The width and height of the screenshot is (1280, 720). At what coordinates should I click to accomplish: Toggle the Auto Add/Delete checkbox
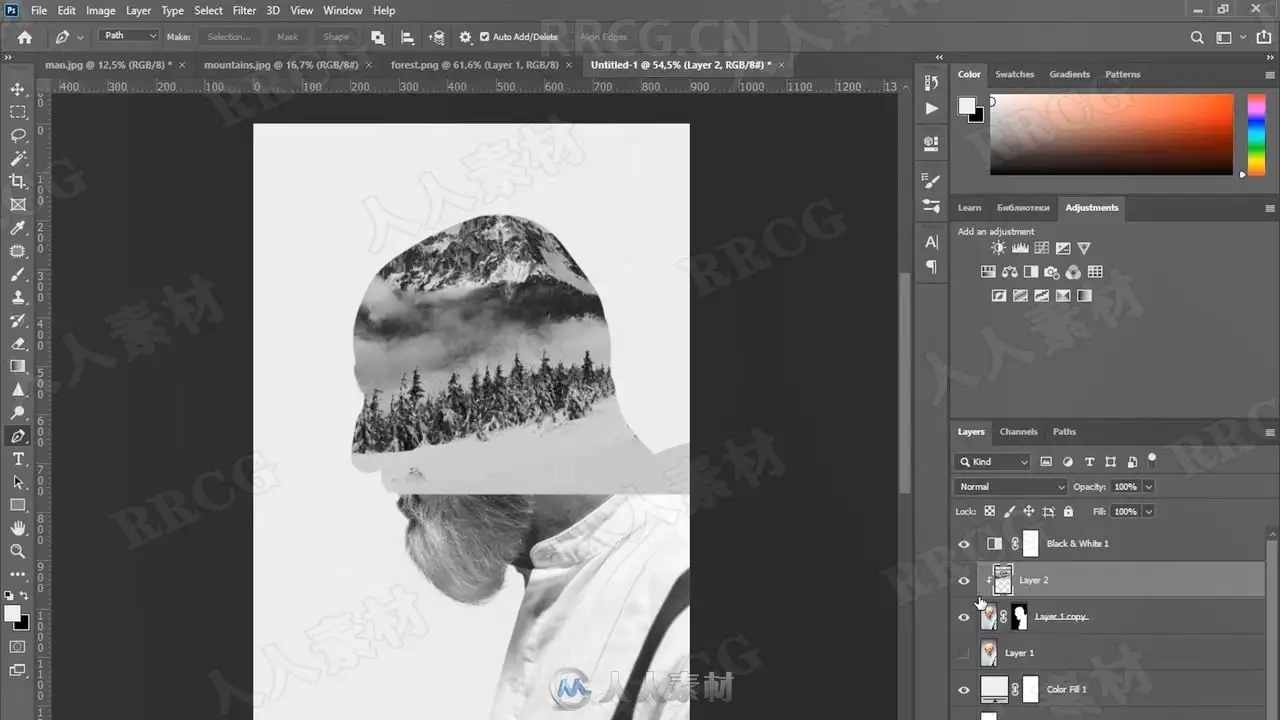coord(485,37)
